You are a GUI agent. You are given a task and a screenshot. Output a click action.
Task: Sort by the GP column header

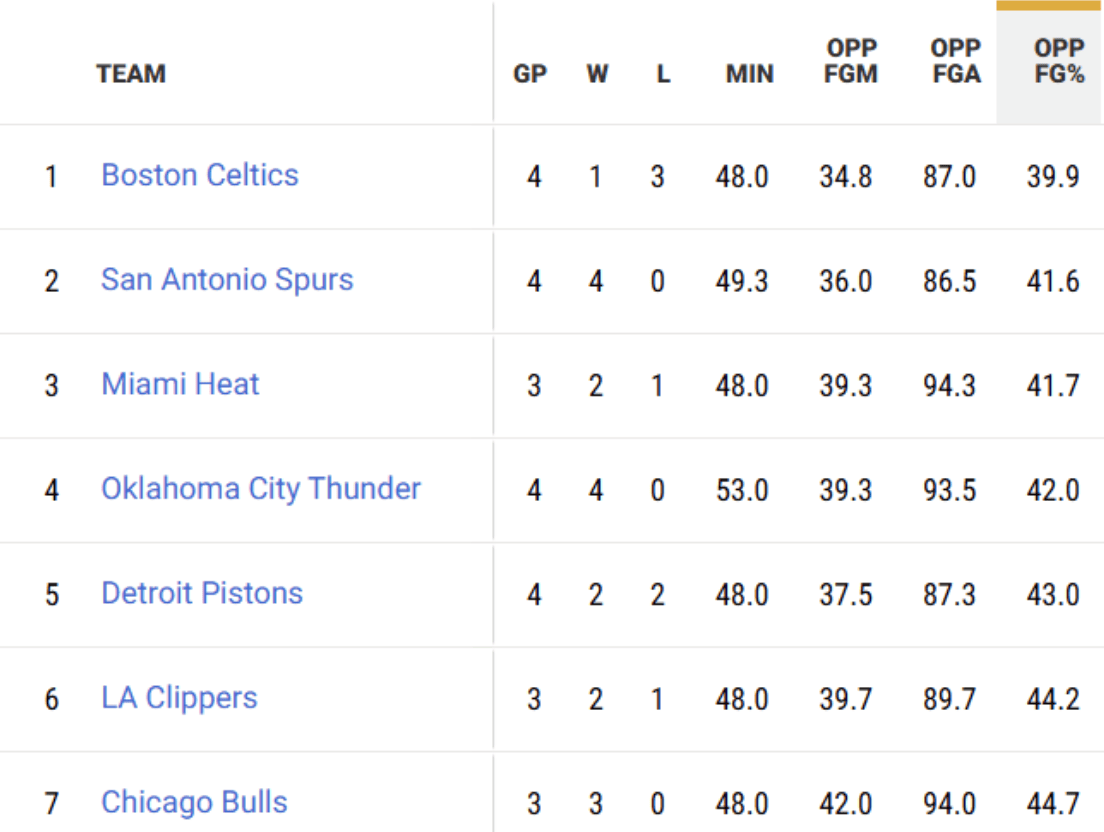530,74
